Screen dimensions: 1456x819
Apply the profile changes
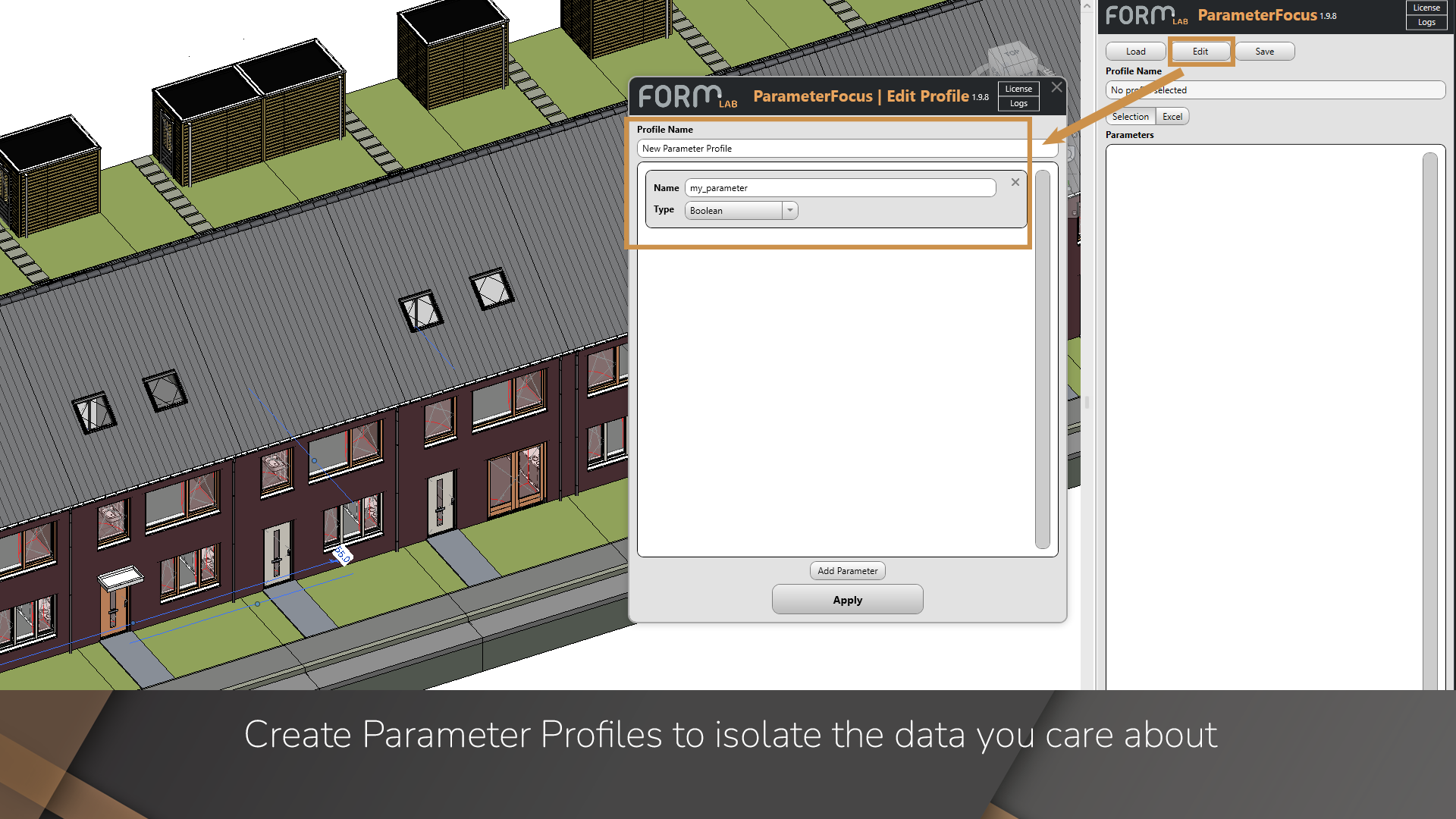coord(847,599)
